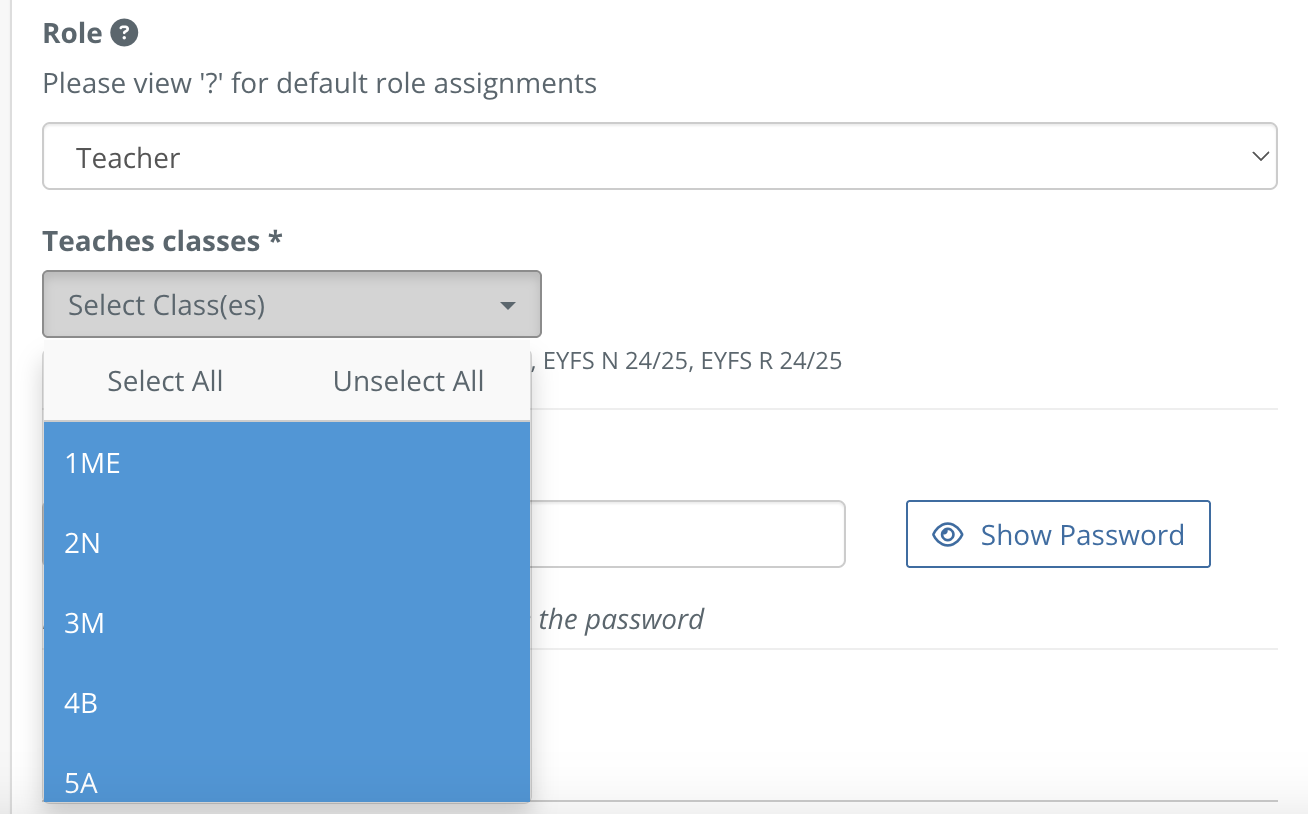Toggle class 5A in the list

pyautogui.click(x=287, y=773)
